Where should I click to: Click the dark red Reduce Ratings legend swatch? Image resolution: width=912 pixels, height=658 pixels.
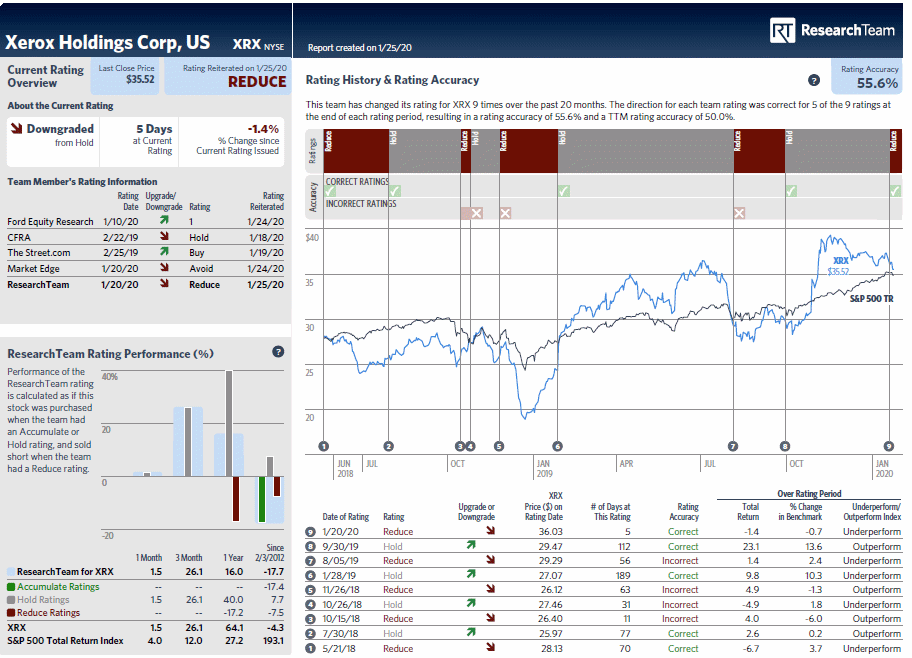(x=11, y=613)
